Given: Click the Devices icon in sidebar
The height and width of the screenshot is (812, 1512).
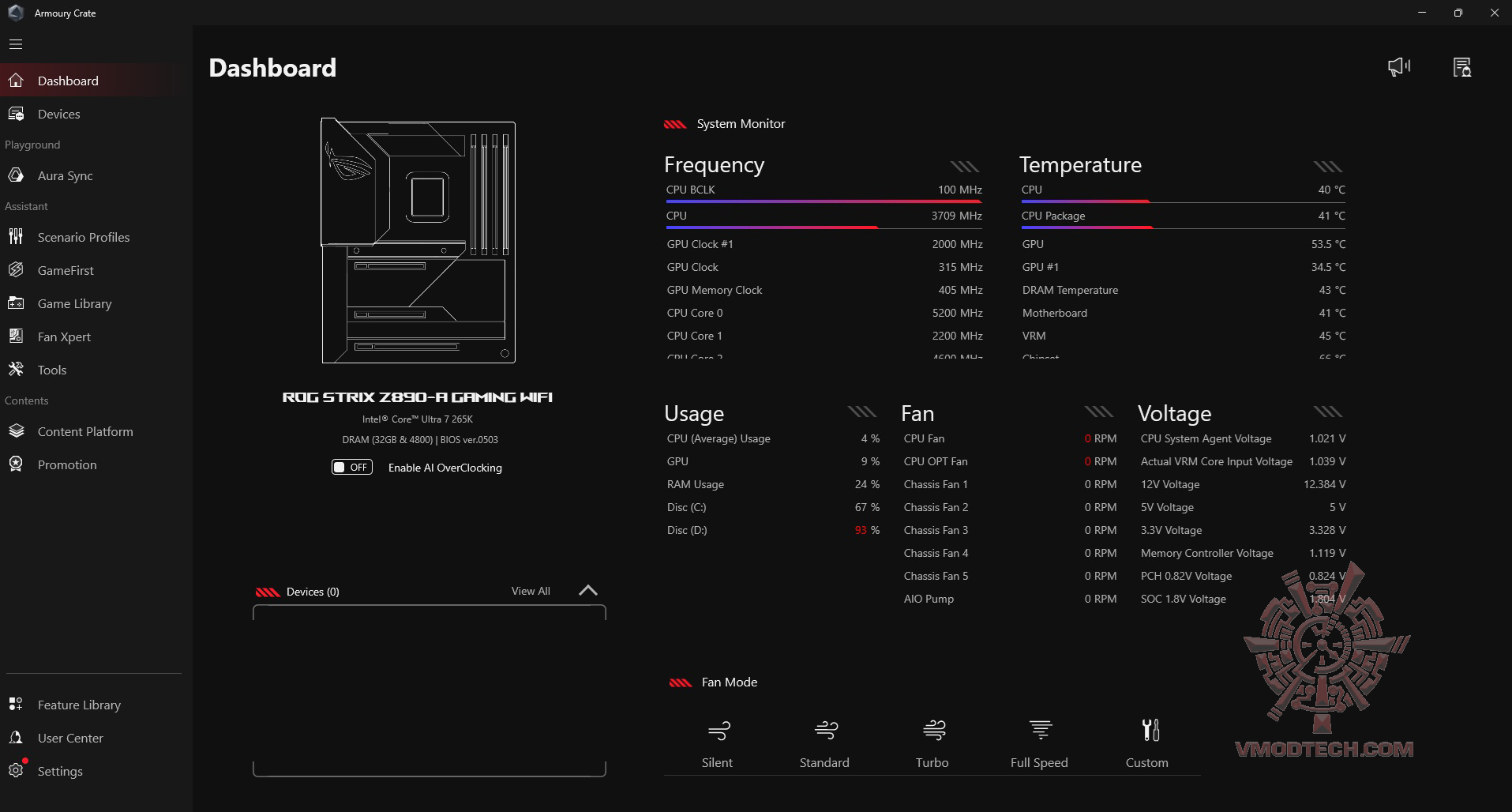Looking at the screenshot, I should click(16, 114).
